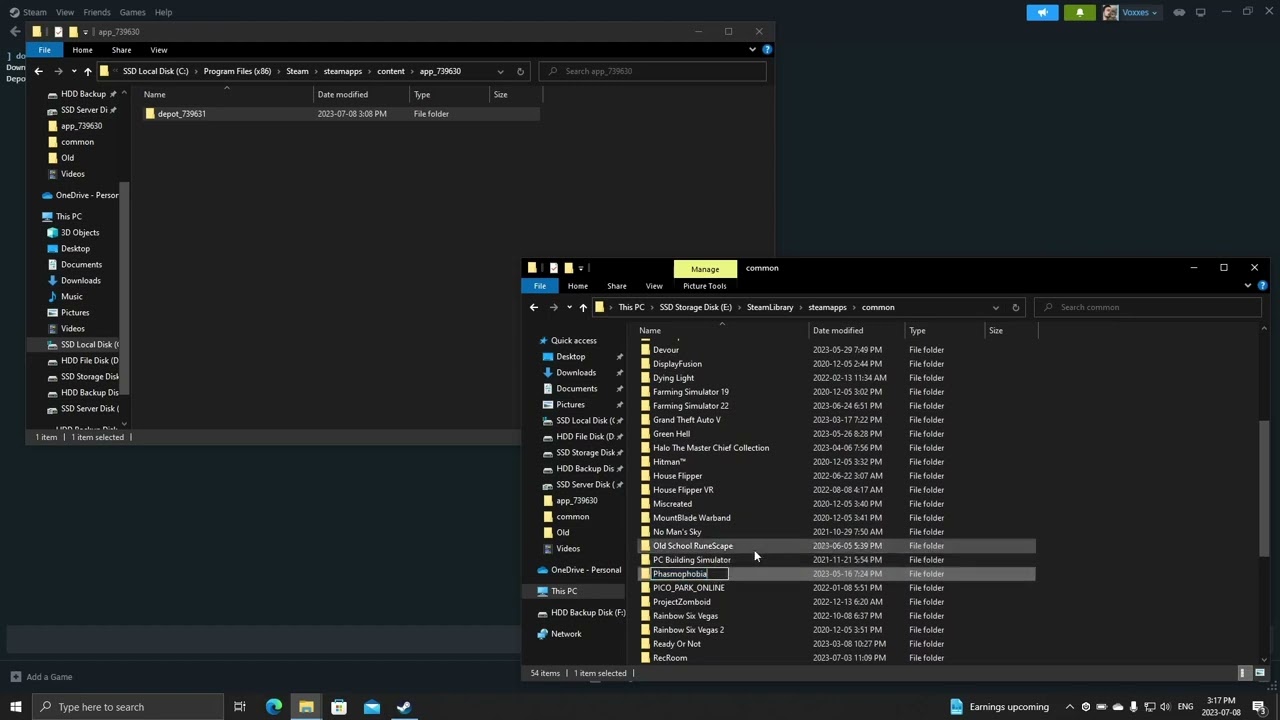The width and height of the screenshot is (1280, 720).
Task: Expand address bar history in app_739630 window
Action: (500, 71)
